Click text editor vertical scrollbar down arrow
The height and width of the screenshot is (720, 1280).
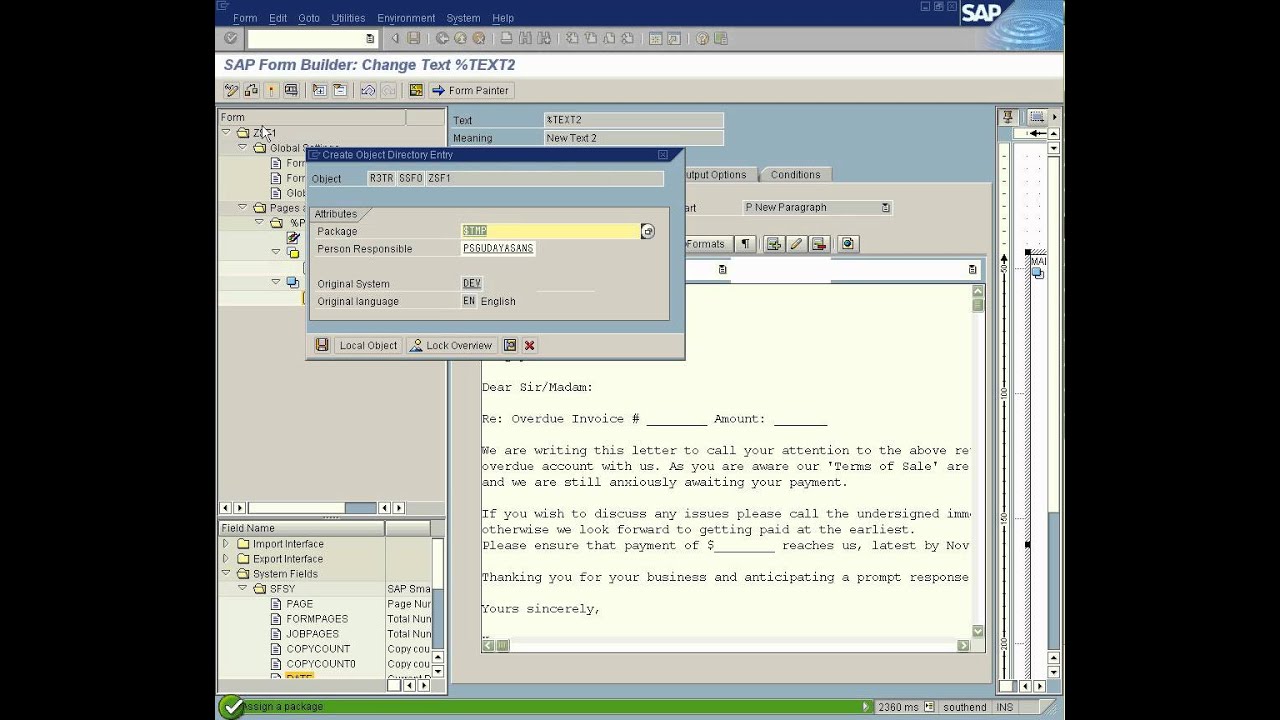coord(978,632)
